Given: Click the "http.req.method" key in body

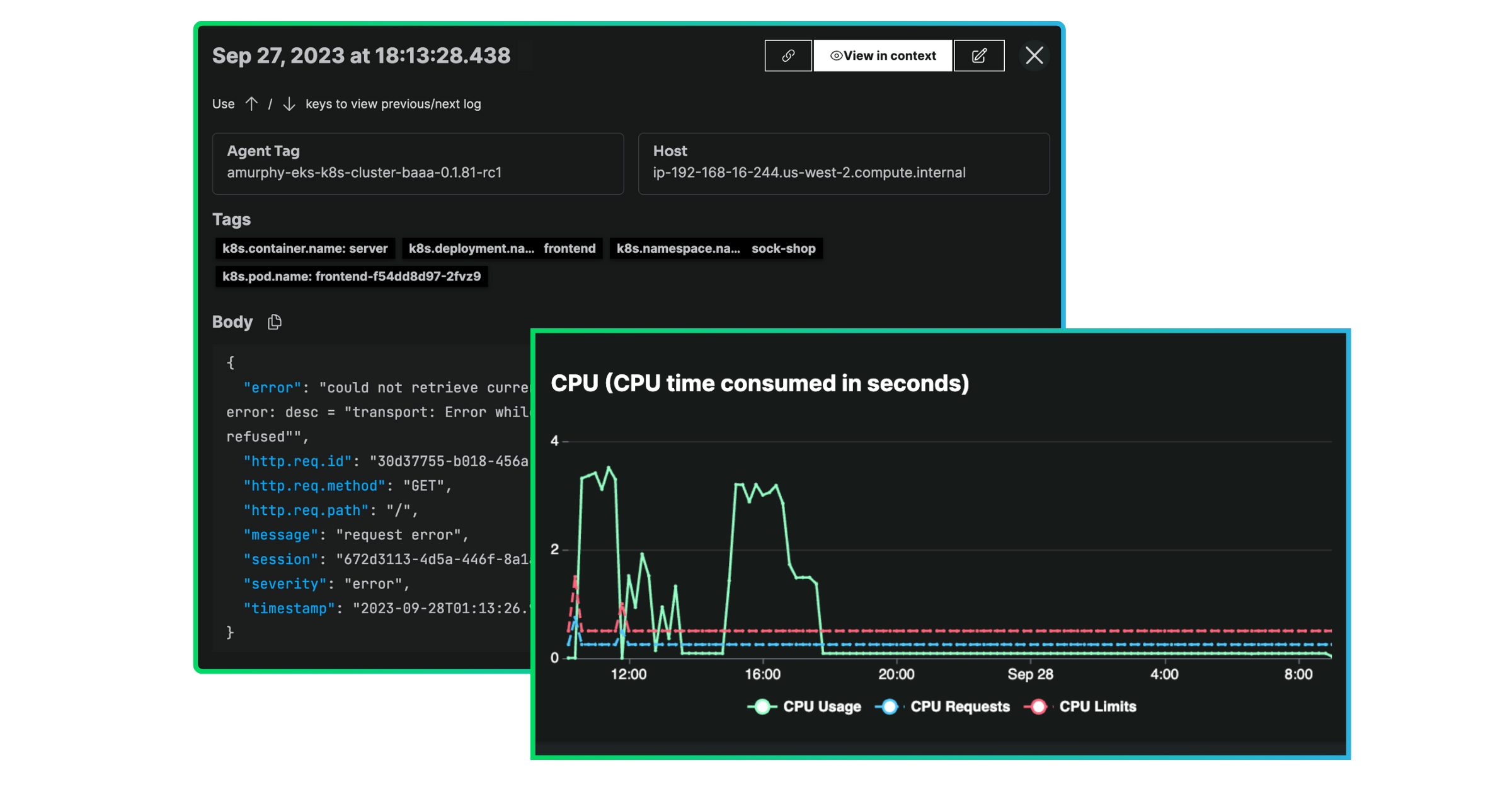Looking at the screenshot, I should coord(314,486).
